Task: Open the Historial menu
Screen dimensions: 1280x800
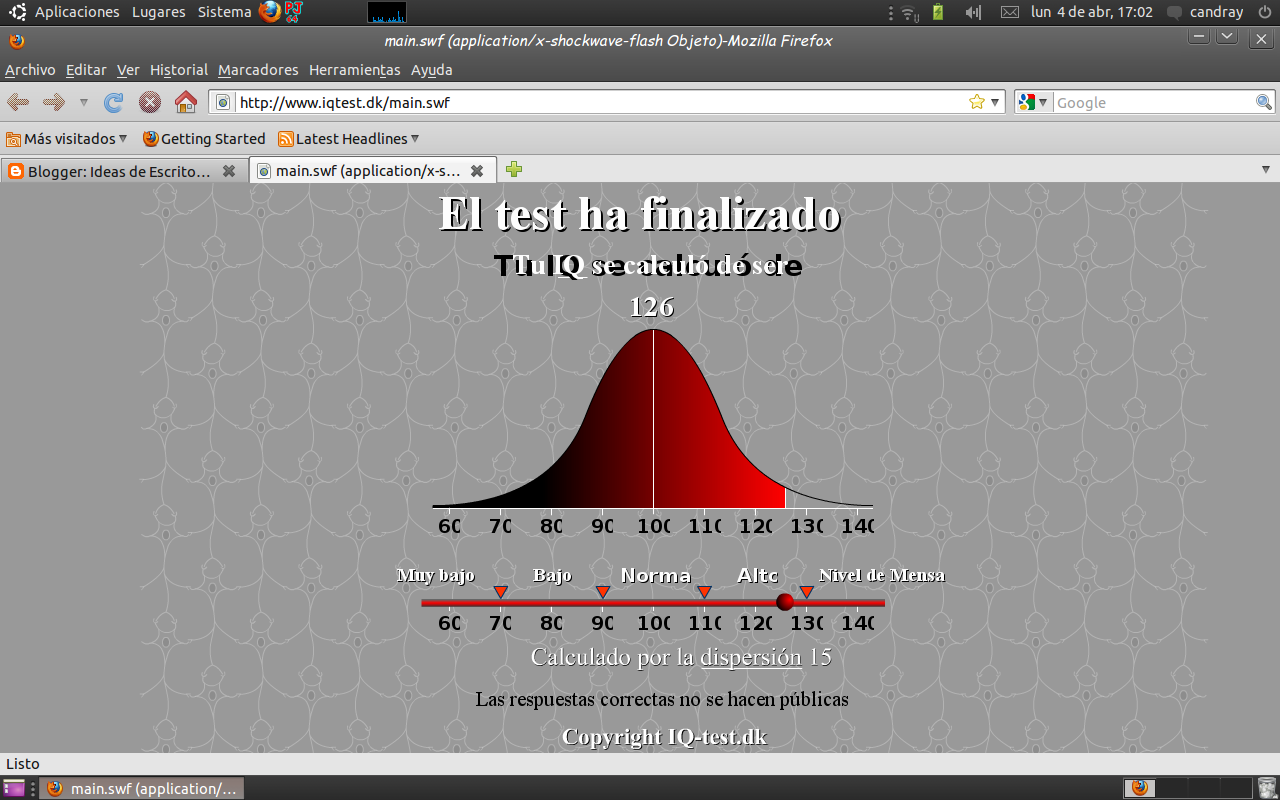Action: pos(178,70)
